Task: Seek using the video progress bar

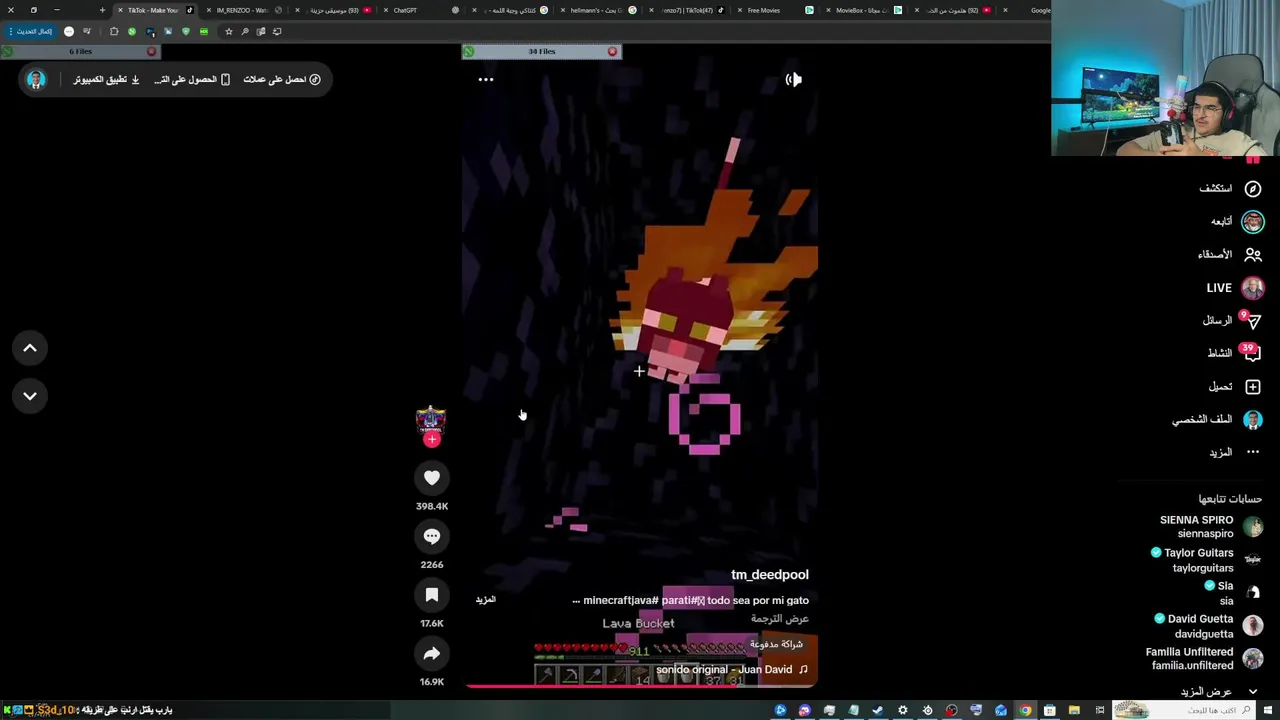Action: [x=640, y=686]
